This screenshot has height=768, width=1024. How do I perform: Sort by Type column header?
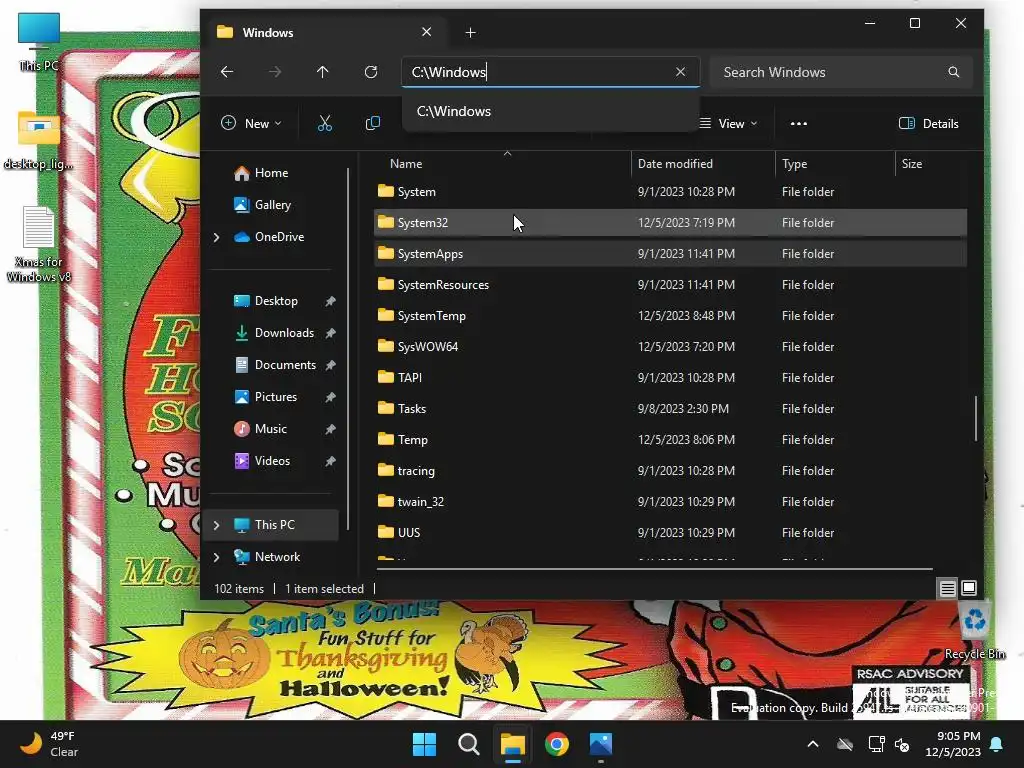coord(835,164)
